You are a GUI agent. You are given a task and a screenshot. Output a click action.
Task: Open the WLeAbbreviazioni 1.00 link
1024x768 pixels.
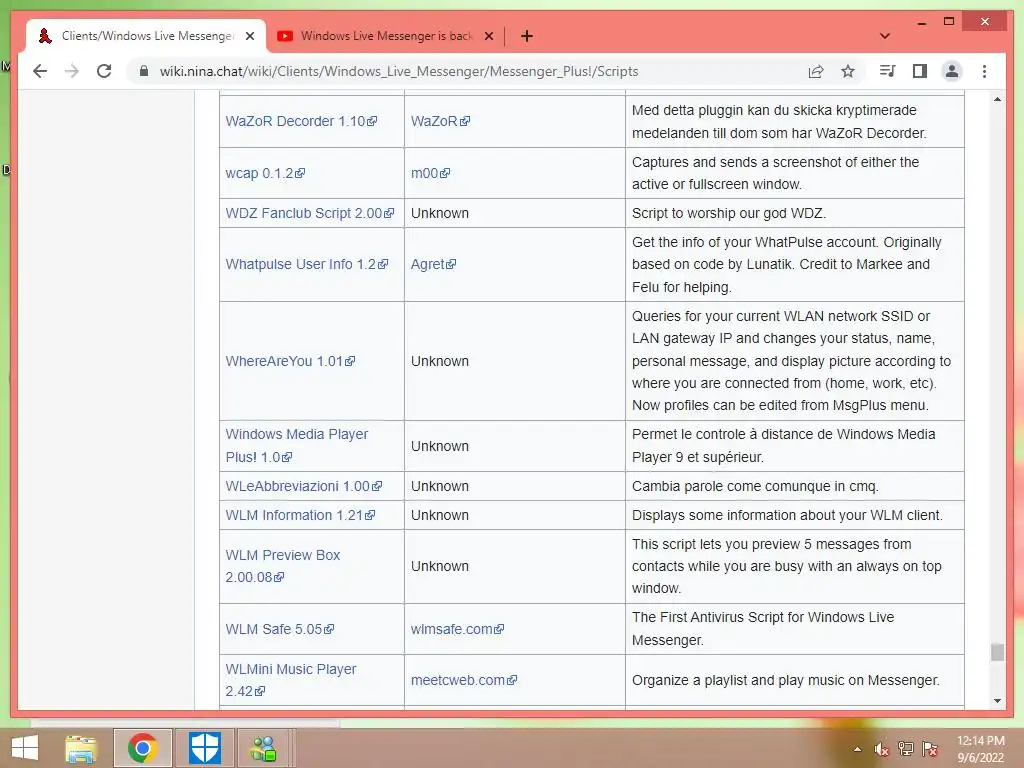304,487
